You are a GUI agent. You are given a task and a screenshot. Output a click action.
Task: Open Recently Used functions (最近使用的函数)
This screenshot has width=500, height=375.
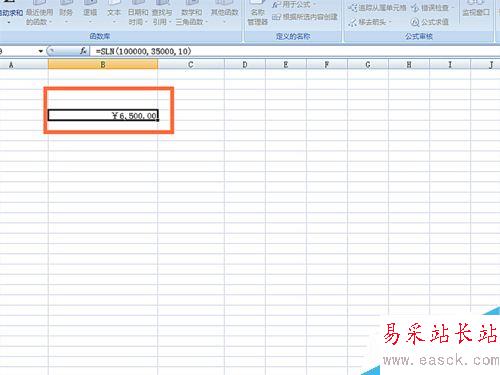pos(39,14)
